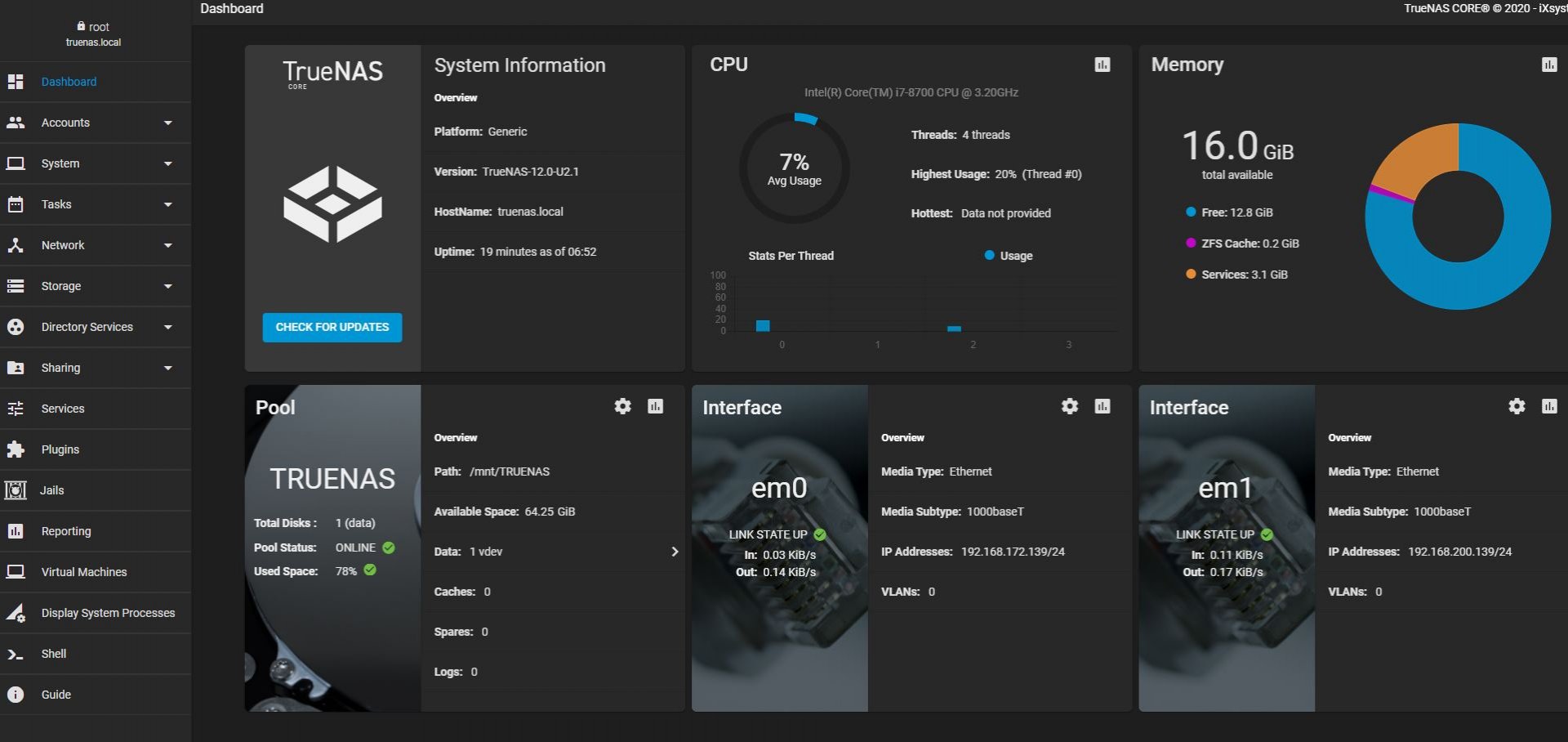Click the Shell terminal prompt icon
The width and height of the screenshot is (1568, 742).
point(16,654)
